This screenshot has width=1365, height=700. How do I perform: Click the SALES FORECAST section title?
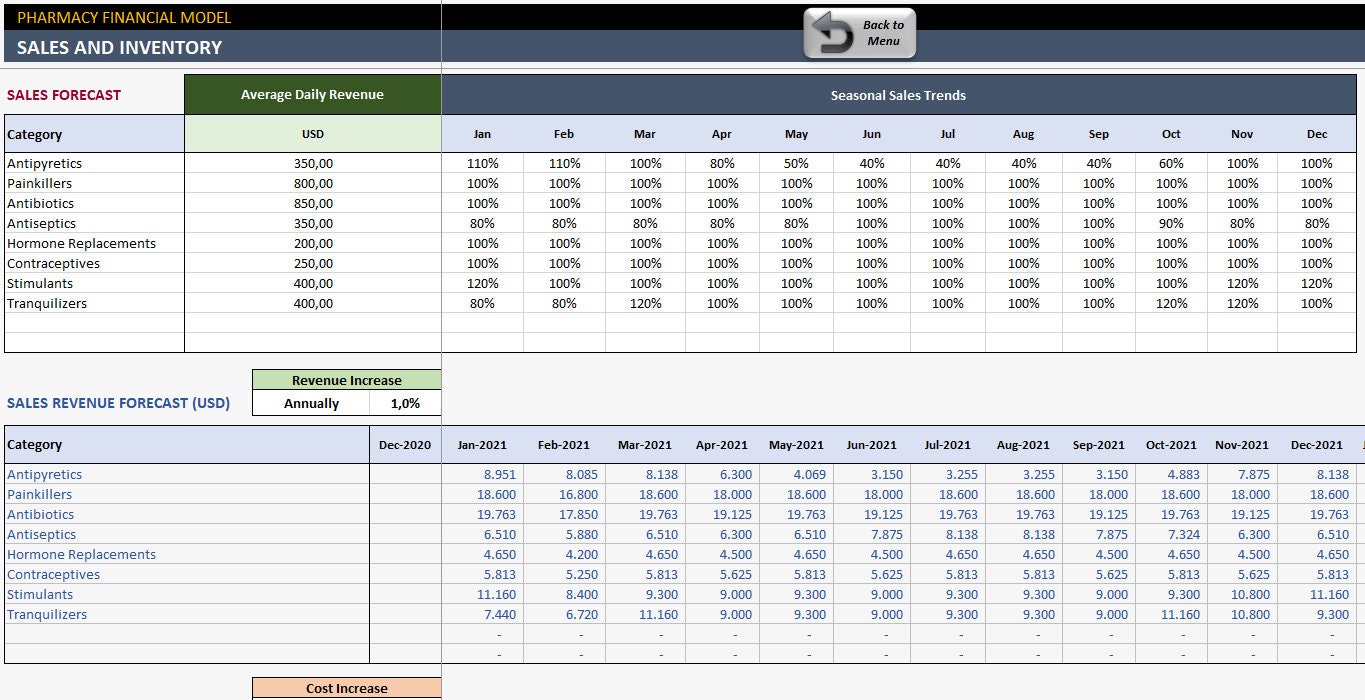60,94
